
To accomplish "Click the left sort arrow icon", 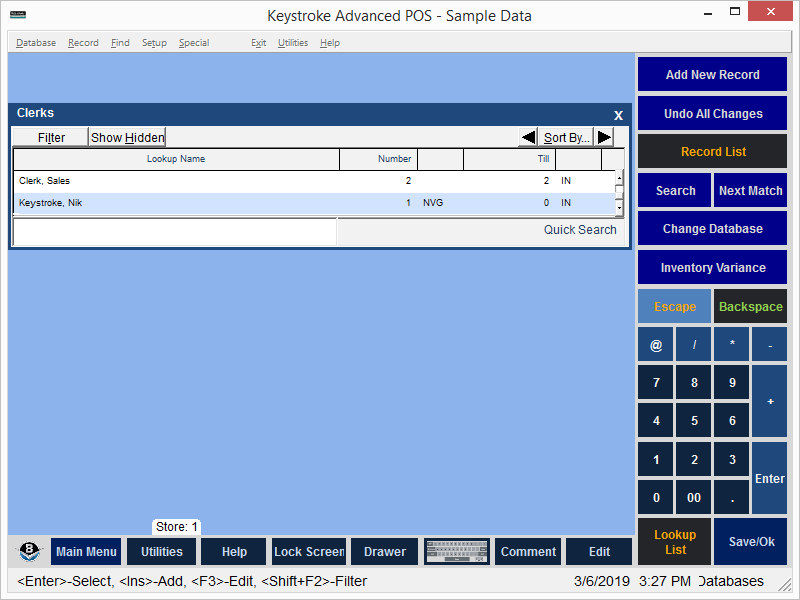I will (528, 138).
